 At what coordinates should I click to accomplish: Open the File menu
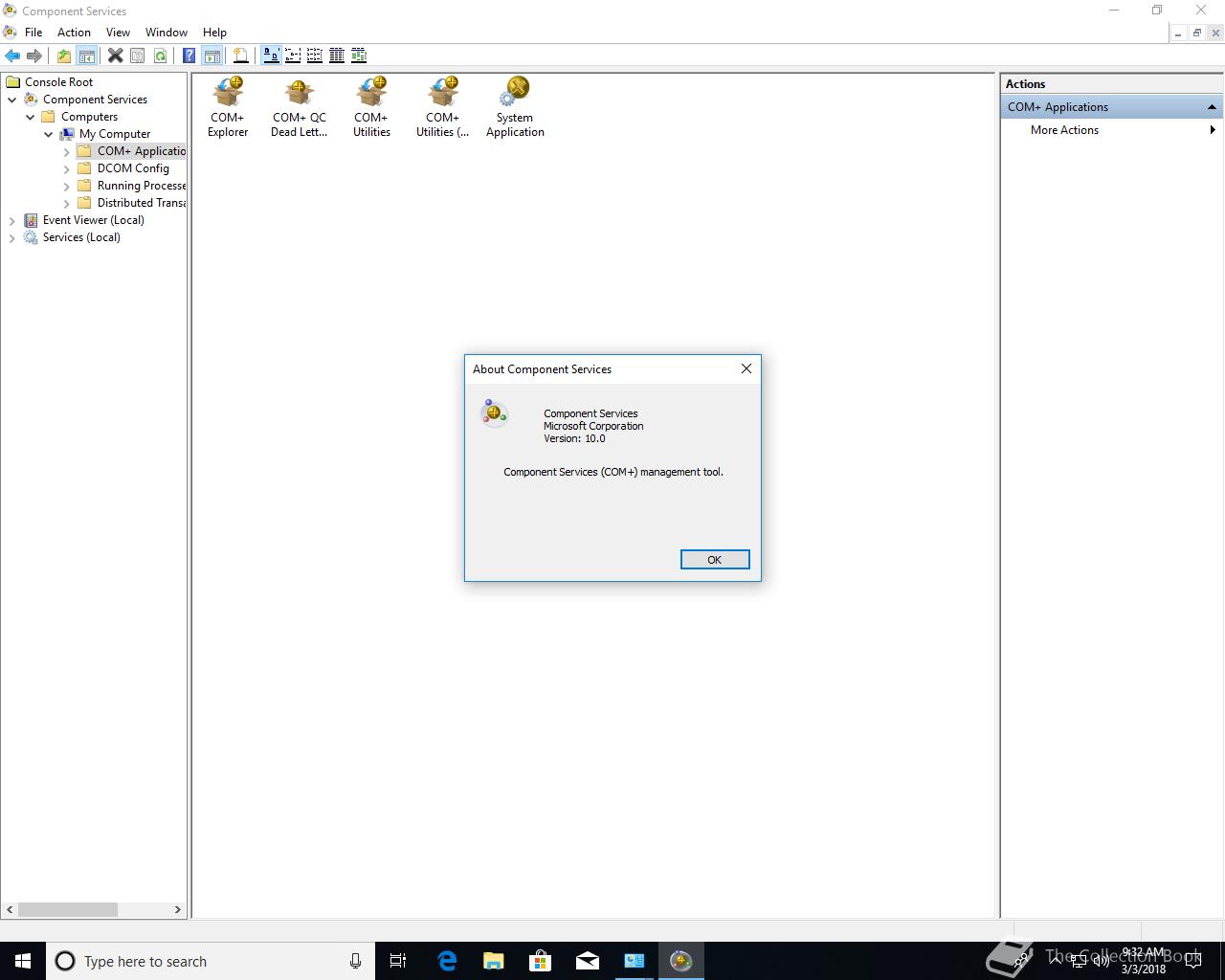[x=33, y=33]
